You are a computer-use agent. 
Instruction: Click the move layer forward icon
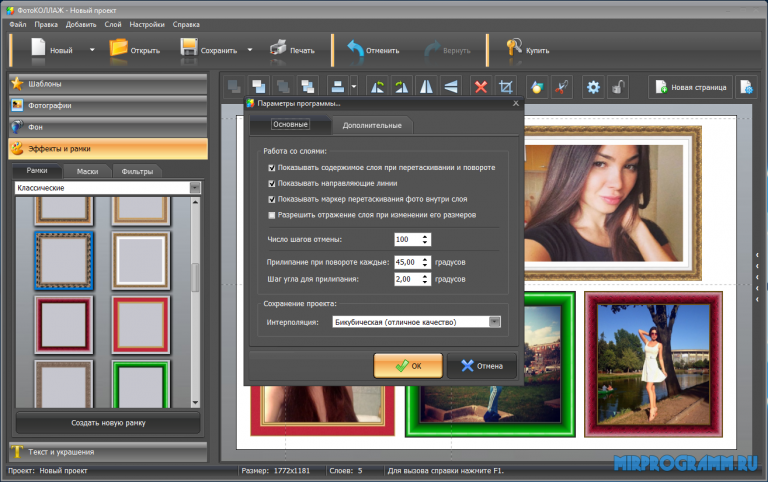click(308, 87)
